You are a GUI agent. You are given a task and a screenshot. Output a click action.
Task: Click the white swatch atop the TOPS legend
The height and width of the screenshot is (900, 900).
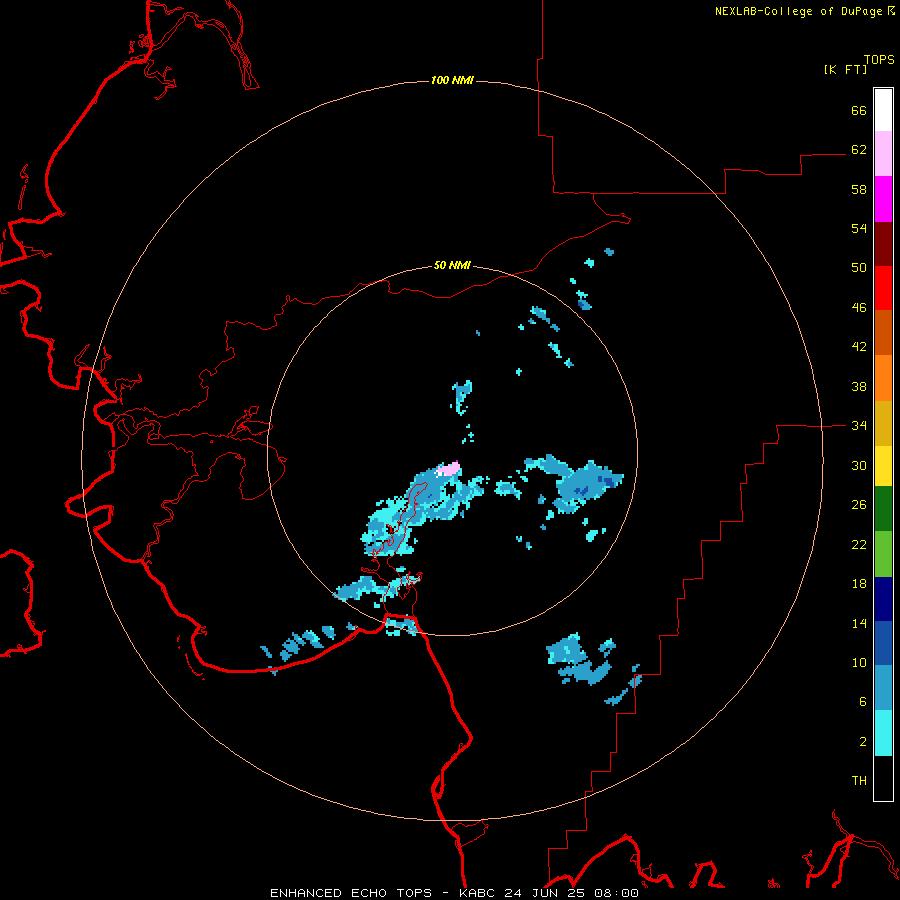(883, 110)
